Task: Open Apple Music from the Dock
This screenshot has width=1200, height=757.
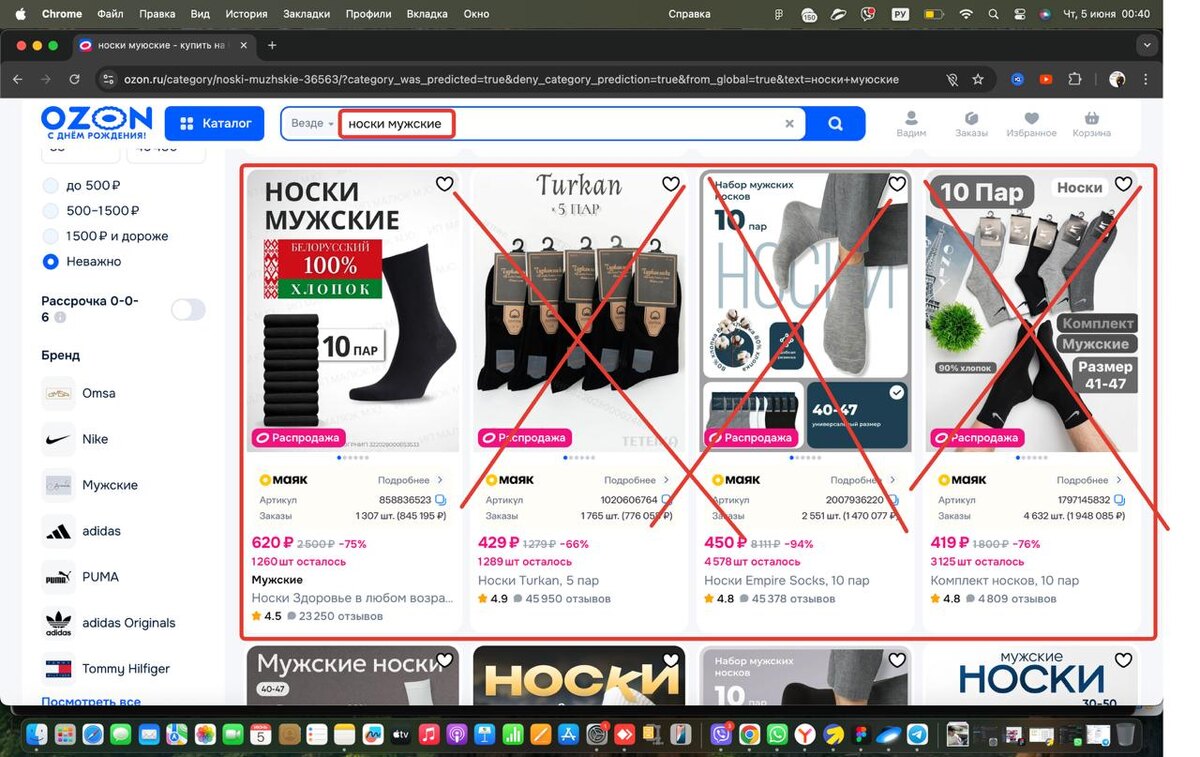Action: coord(429,735)
